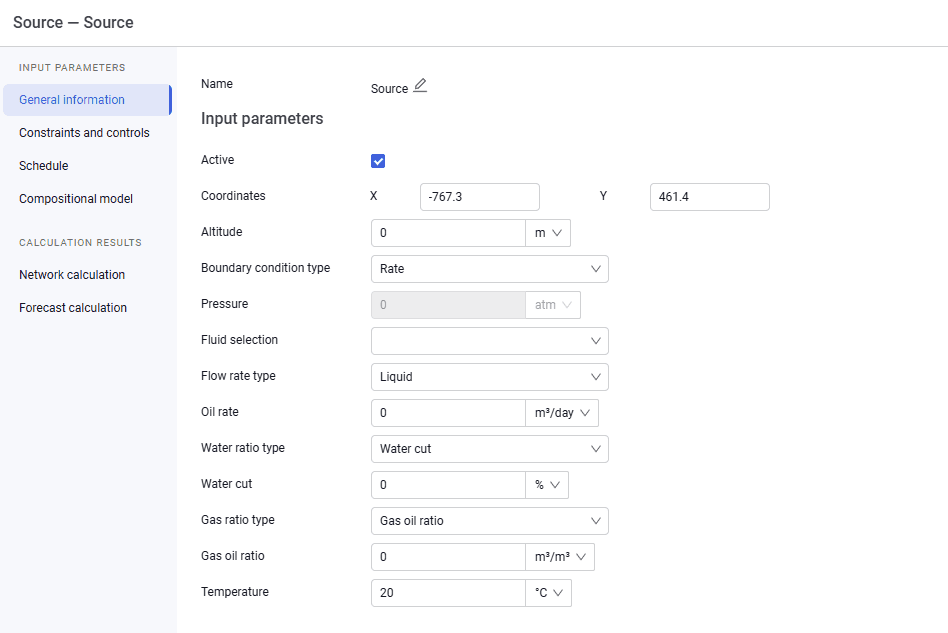This screenshot has width=948, height=633.
Task: Change the Water cut percent unit
Action: click(x=547, y=485)
